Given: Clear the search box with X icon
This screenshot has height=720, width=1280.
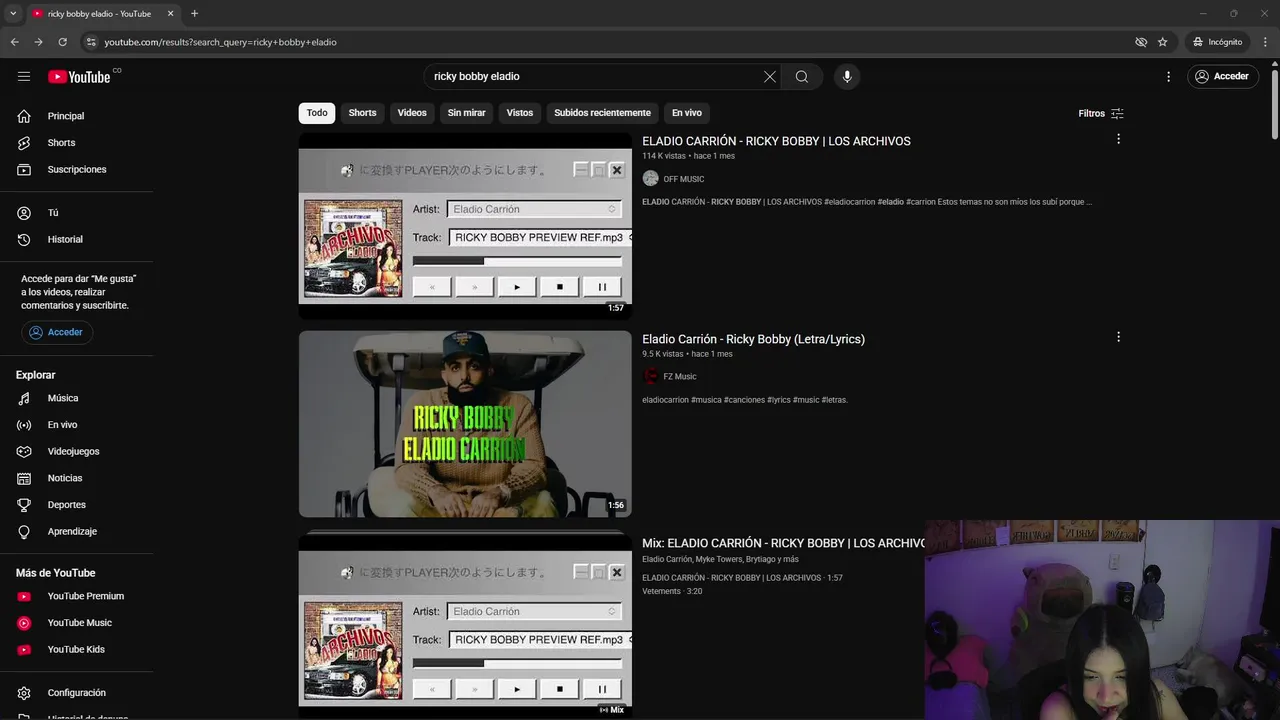Looking at the screenshot, I should click(770, 76).
